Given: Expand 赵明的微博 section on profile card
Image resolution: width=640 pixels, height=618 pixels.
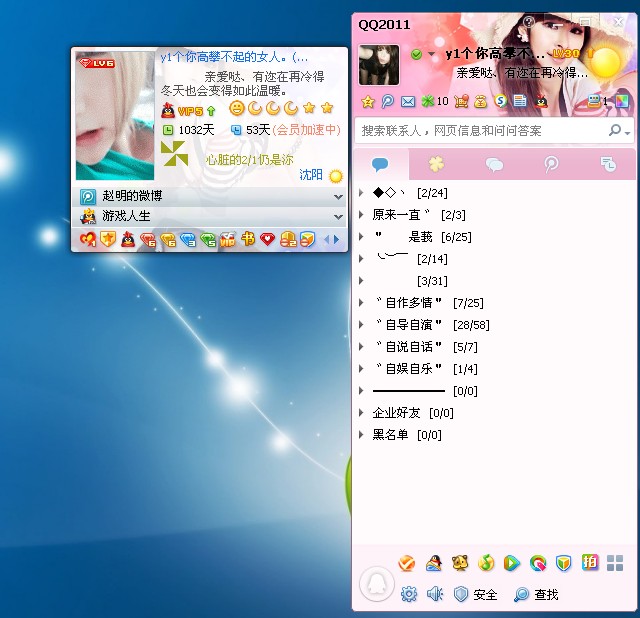Looking at the screenshot, I should pyautogui.click(x=209, y=196).
